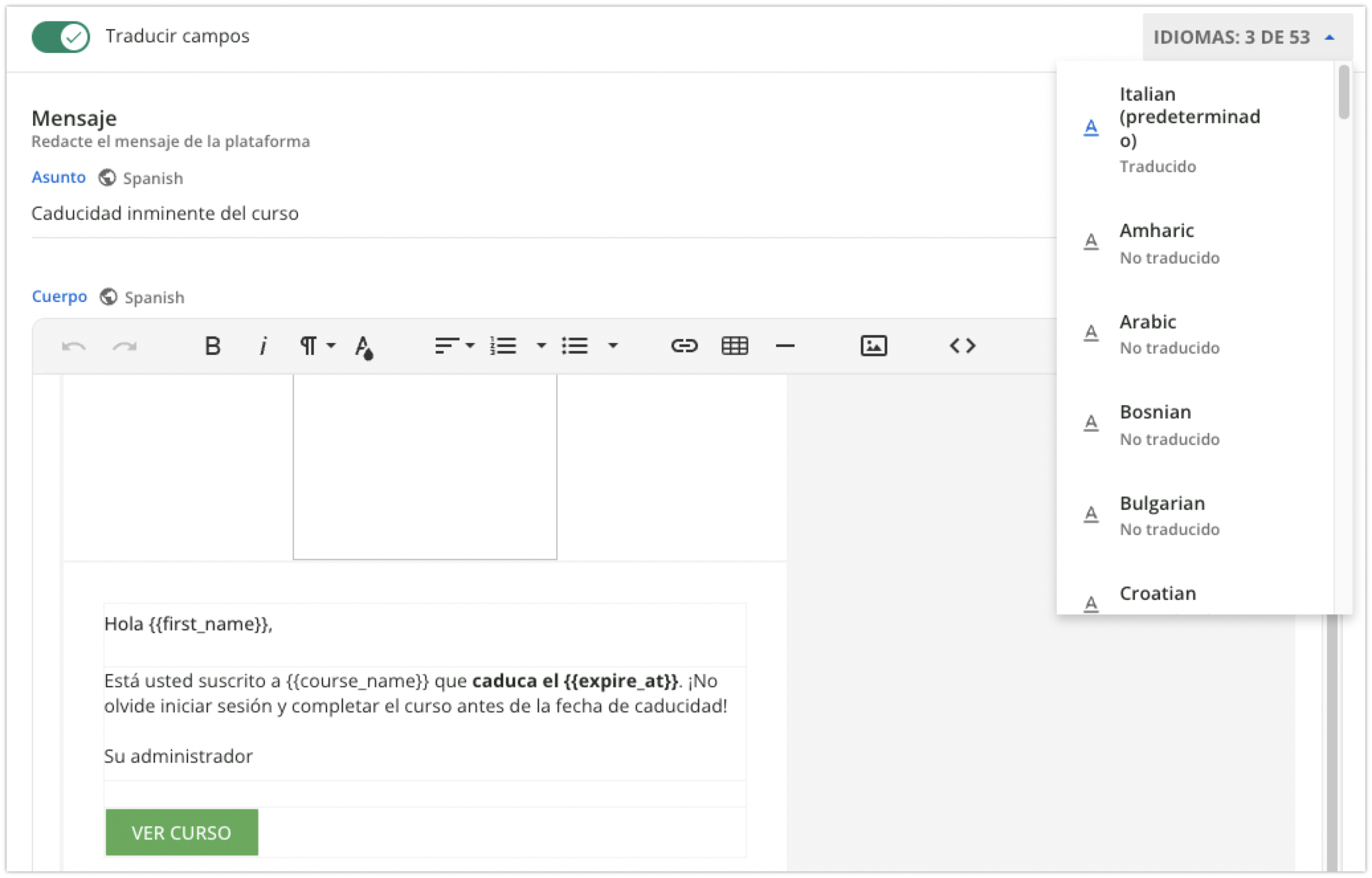Expand ordered list options arrow

541,346
